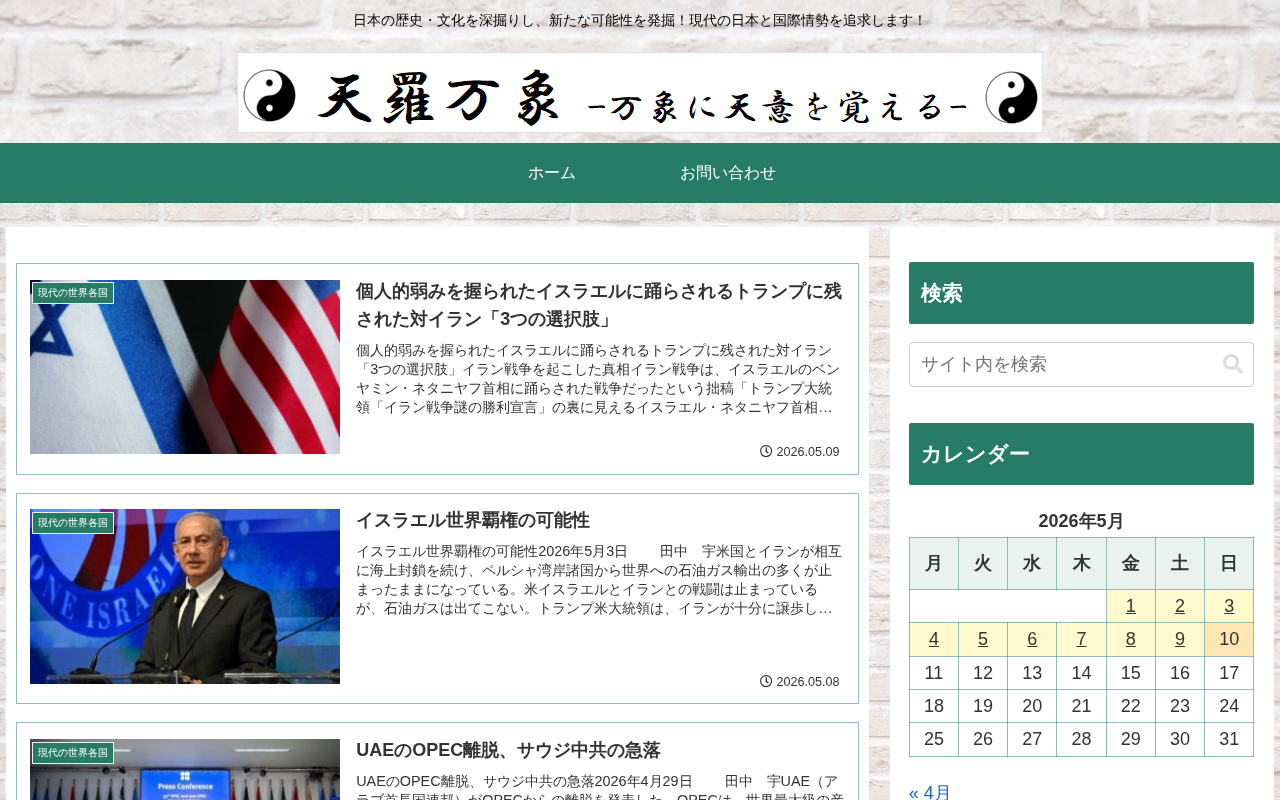Screen dimensions: 1280x800
Task: Open the article イスラエル世界覇権の可能性
Action: pos(473,520)
